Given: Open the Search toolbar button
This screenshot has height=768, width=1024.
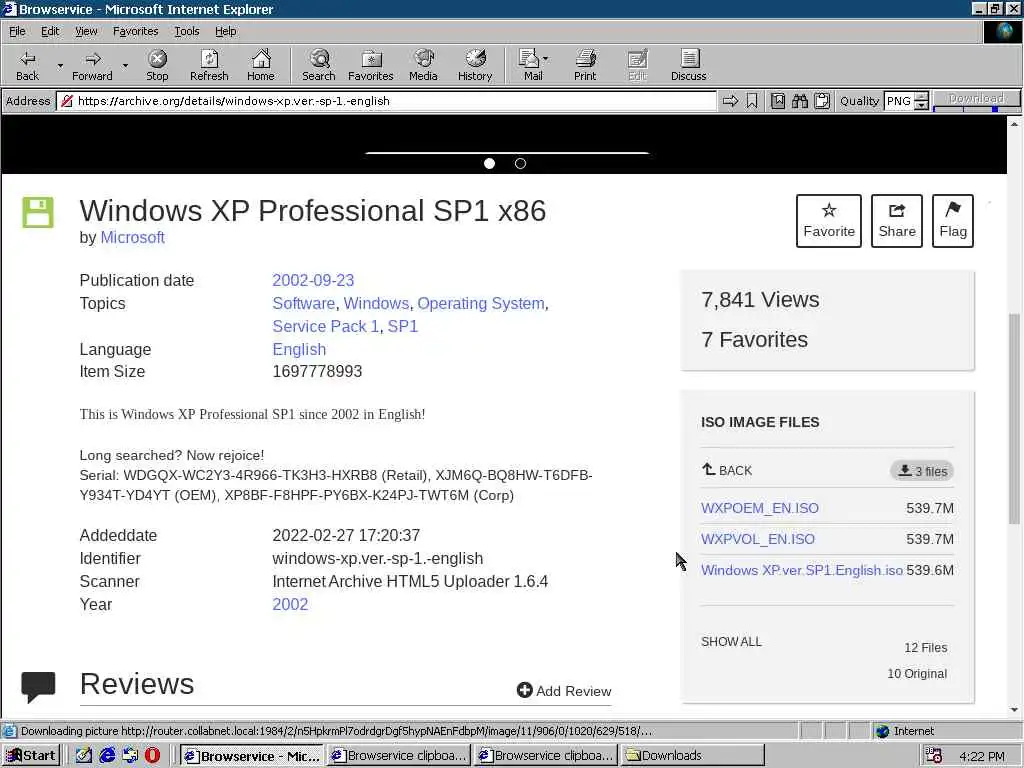Looking at the screenshot, I should pos(319,65).
